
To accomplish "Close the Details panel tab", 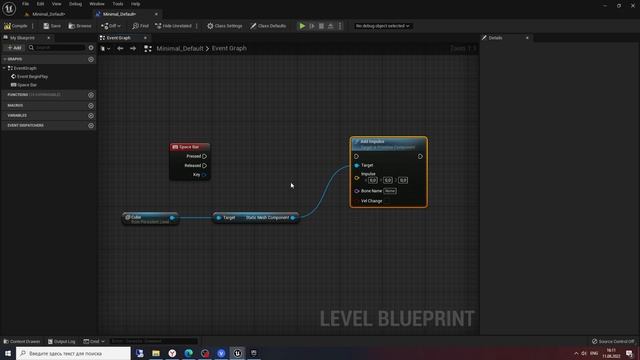I will pyautogui.click(x=527, y=38).
